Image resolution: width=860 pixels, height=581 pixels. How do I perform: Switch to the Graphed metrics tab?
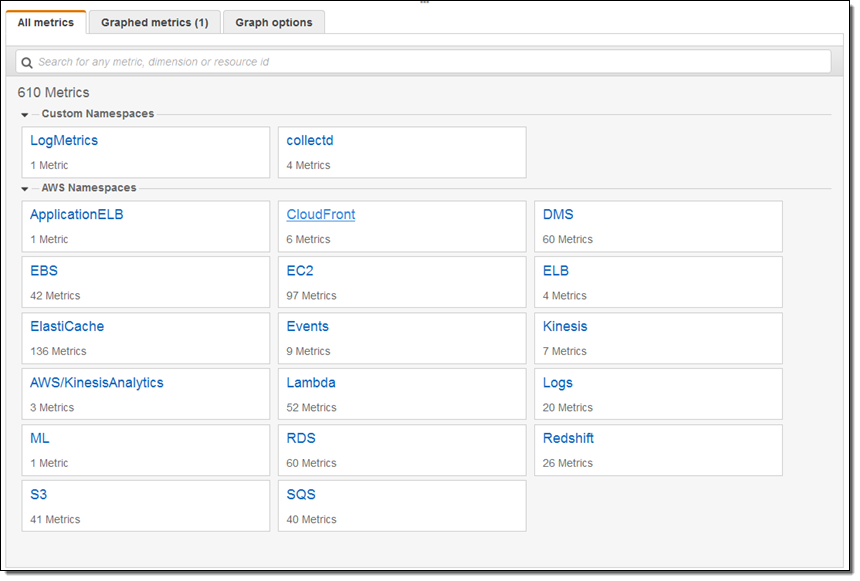(x=154, y=22)
